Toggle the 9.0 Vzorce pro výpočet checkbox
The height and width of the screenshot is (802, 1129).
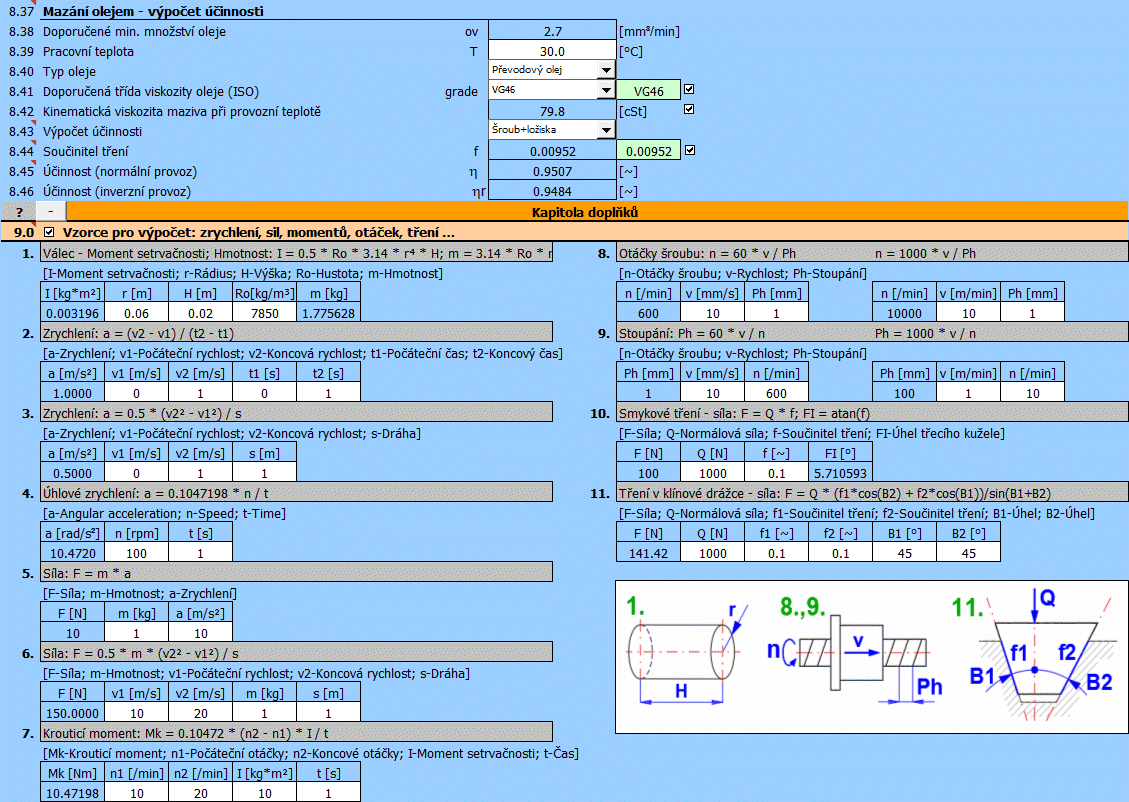[x=49, y=232]
